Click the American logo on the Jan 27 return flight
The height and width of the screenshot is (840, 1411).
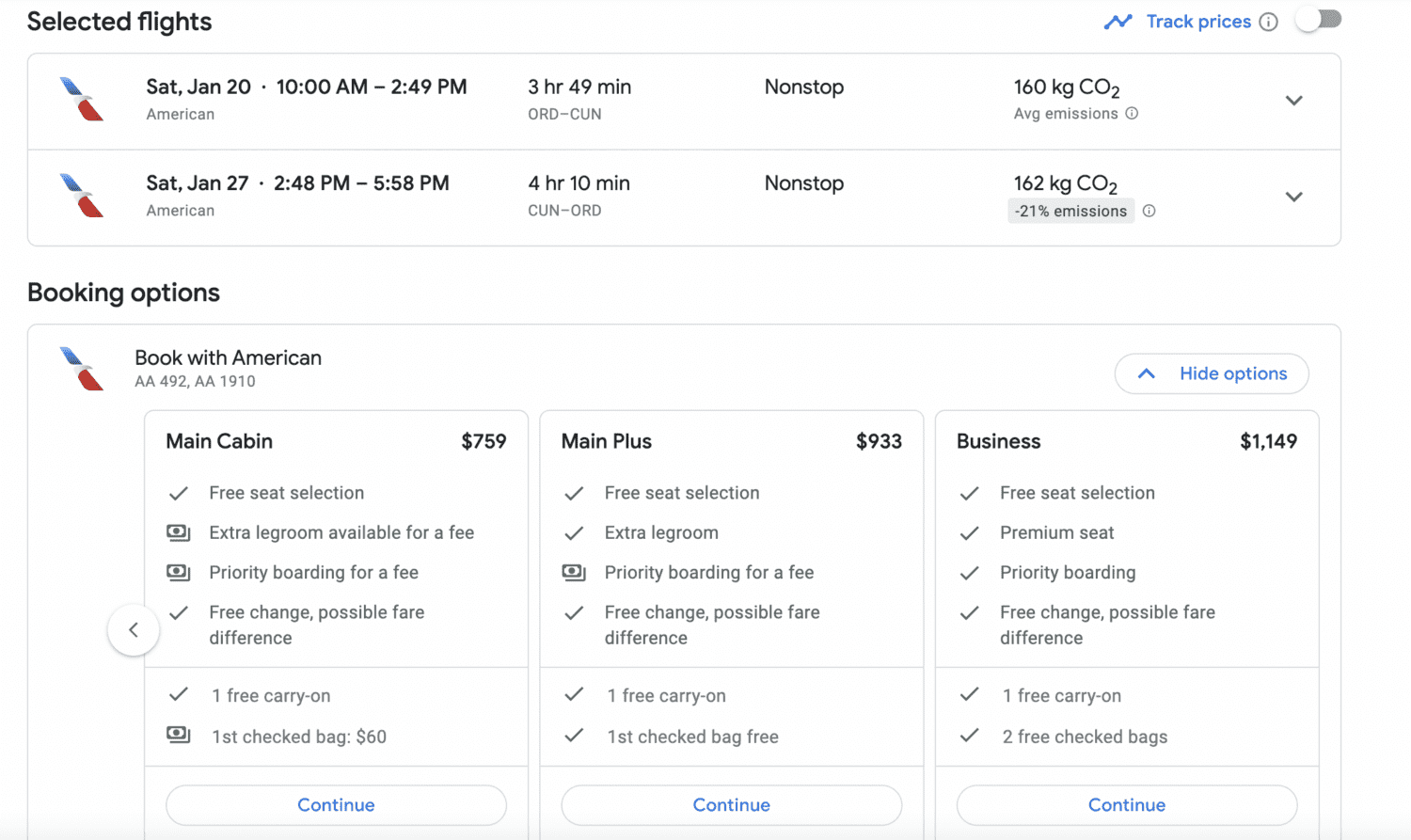point(80,196)
